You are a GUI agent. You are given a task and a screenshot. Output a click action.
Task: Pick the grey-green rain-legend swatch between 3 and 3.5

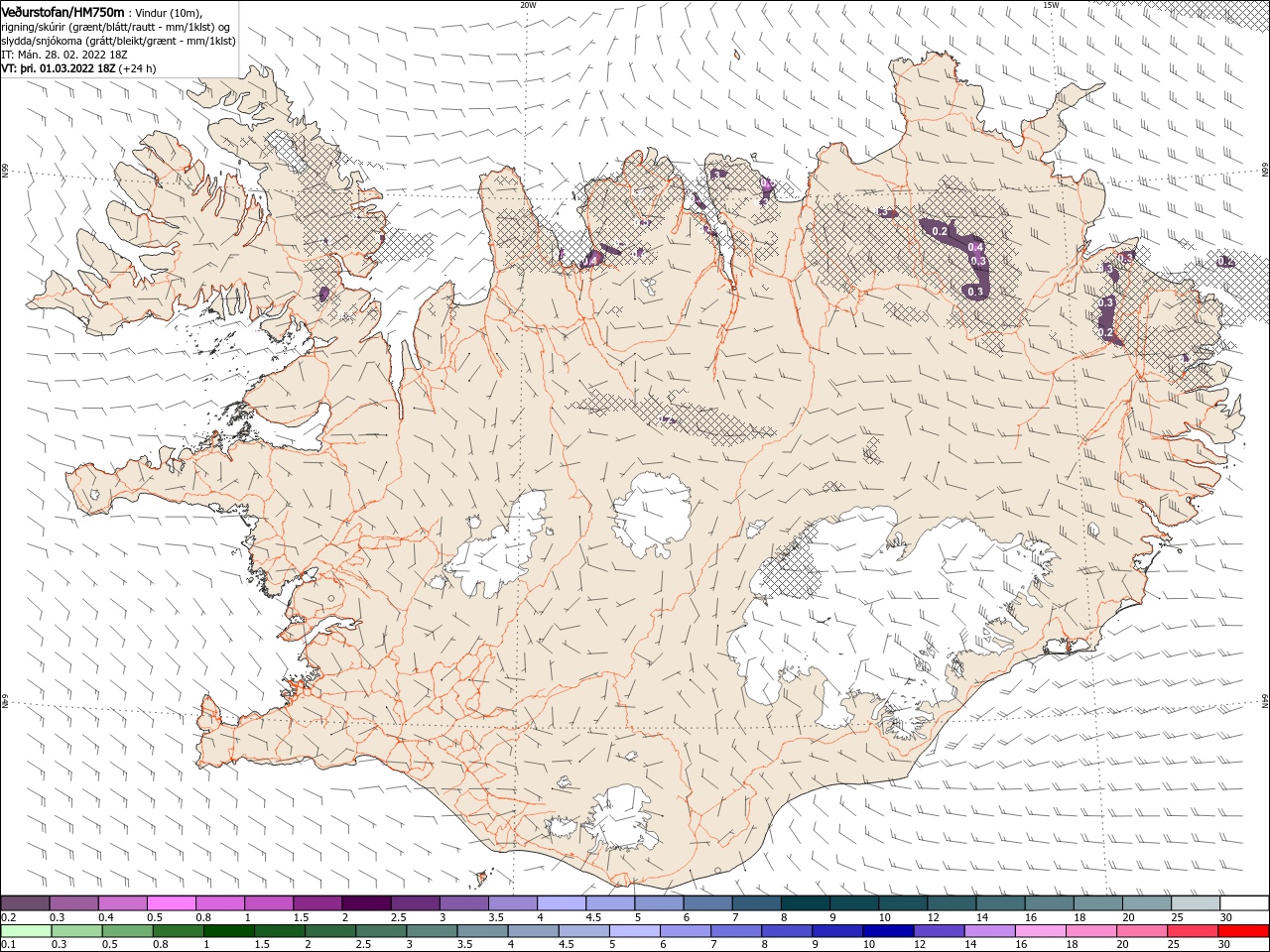click(x=432, y=930)
